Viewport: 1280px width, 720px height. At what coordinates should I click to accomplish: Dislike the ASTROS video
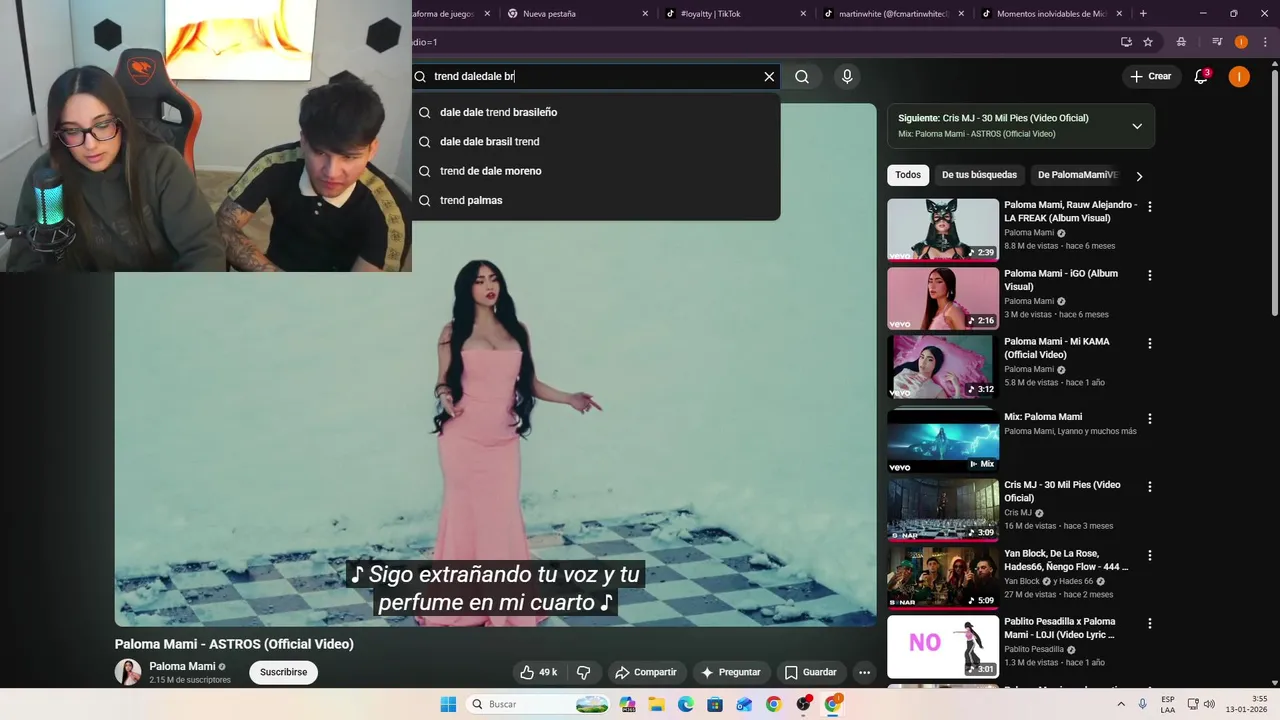tap(584, 672)
